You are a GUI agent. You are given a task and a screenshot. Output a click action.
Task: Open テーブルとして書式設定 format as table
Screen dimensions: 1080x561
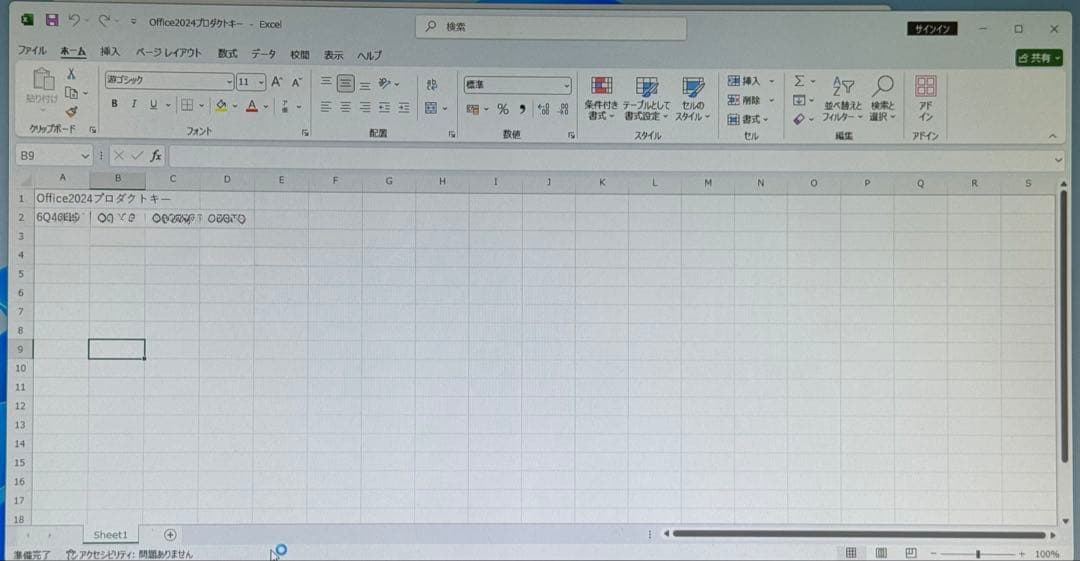[646, 99]
